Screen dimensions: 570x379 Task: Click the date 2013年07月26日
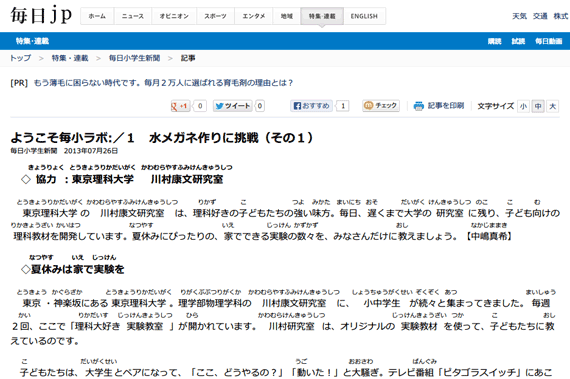pos(91,151)
